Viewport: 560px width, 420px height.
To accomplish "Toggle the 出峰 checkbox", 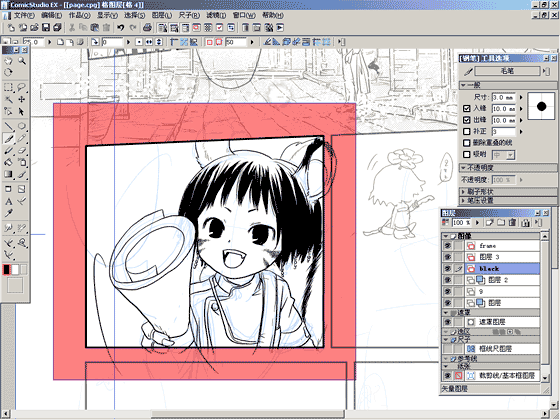I will [x=466, y=120].
